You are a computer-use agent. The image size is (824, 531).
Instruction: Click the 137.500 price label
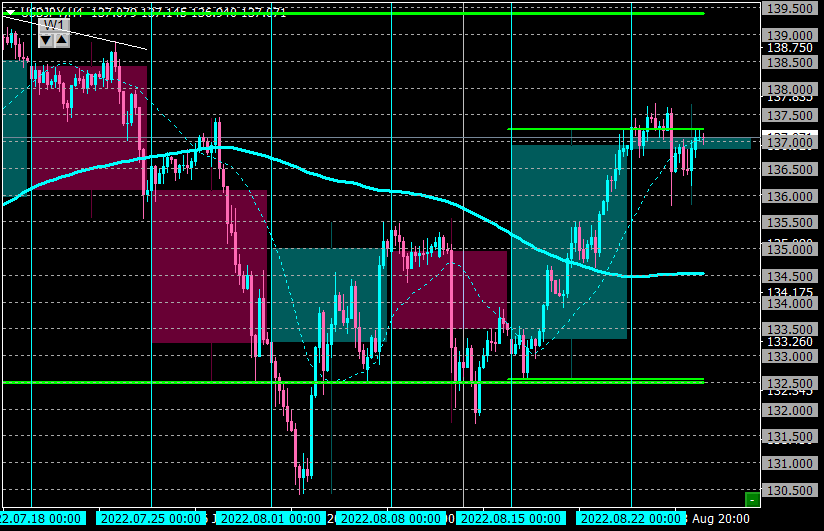789,116
